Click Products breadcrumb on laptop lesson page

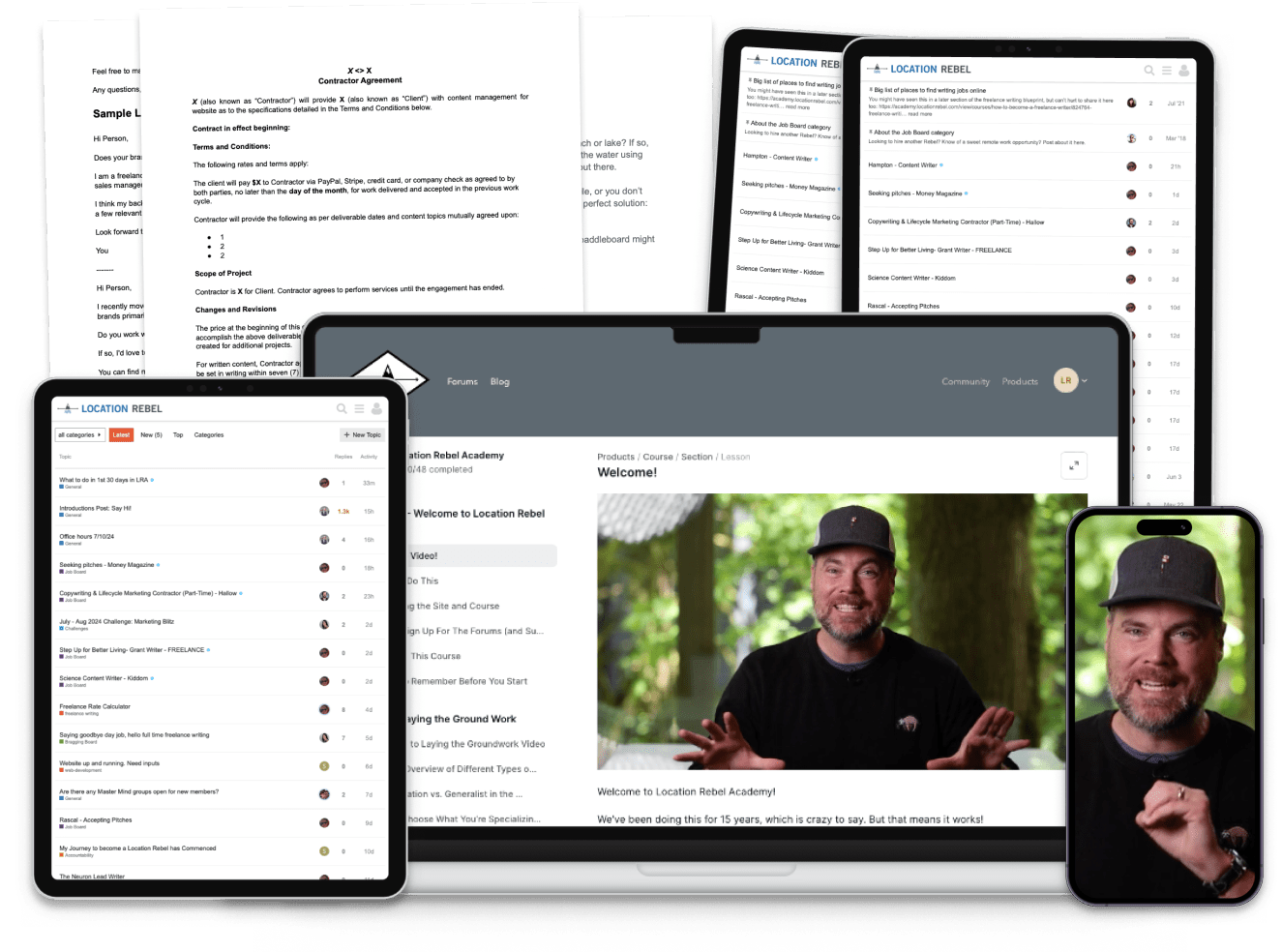pos(615,457)
